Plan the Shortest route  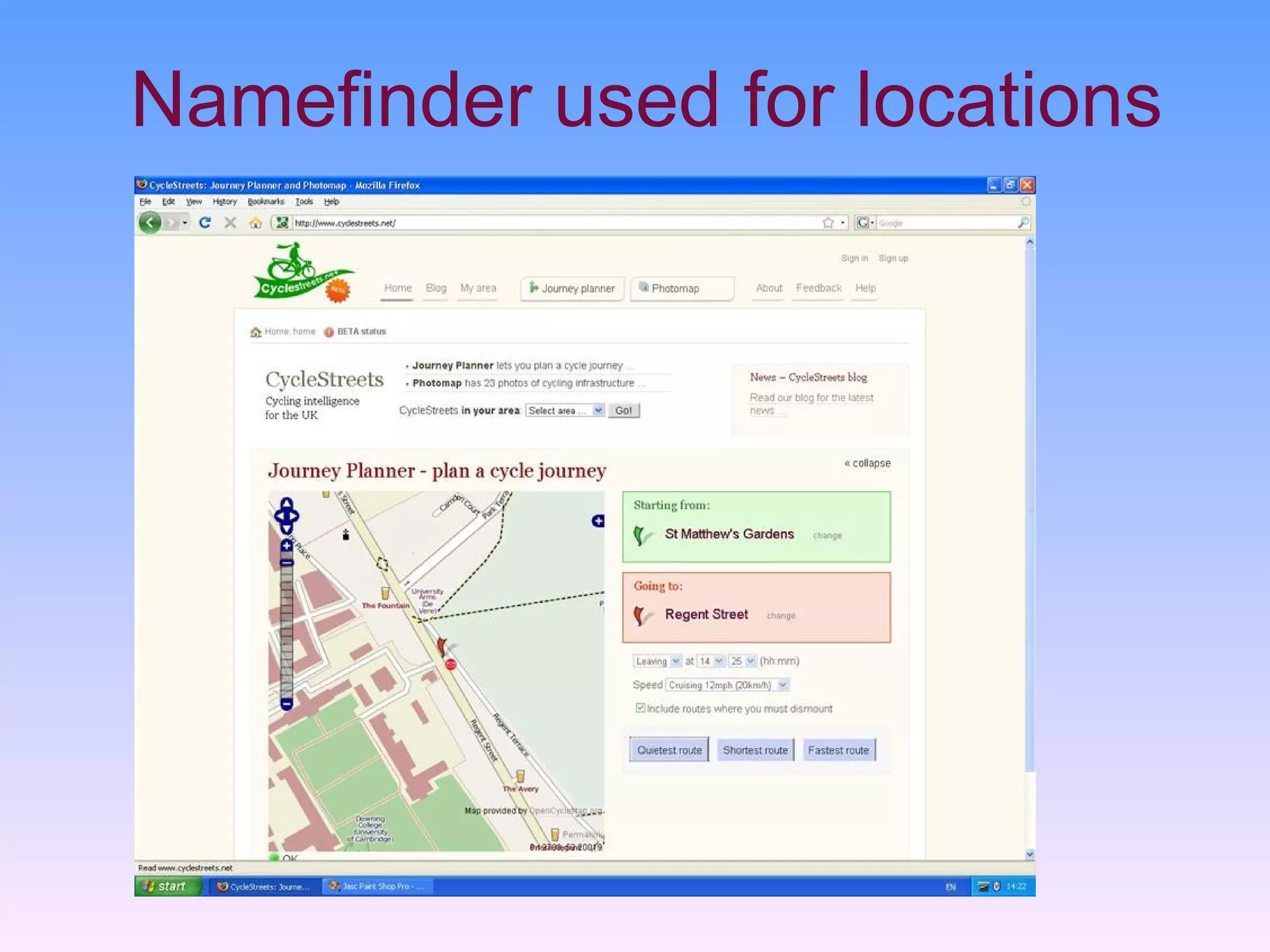click(x=755, y=750)
